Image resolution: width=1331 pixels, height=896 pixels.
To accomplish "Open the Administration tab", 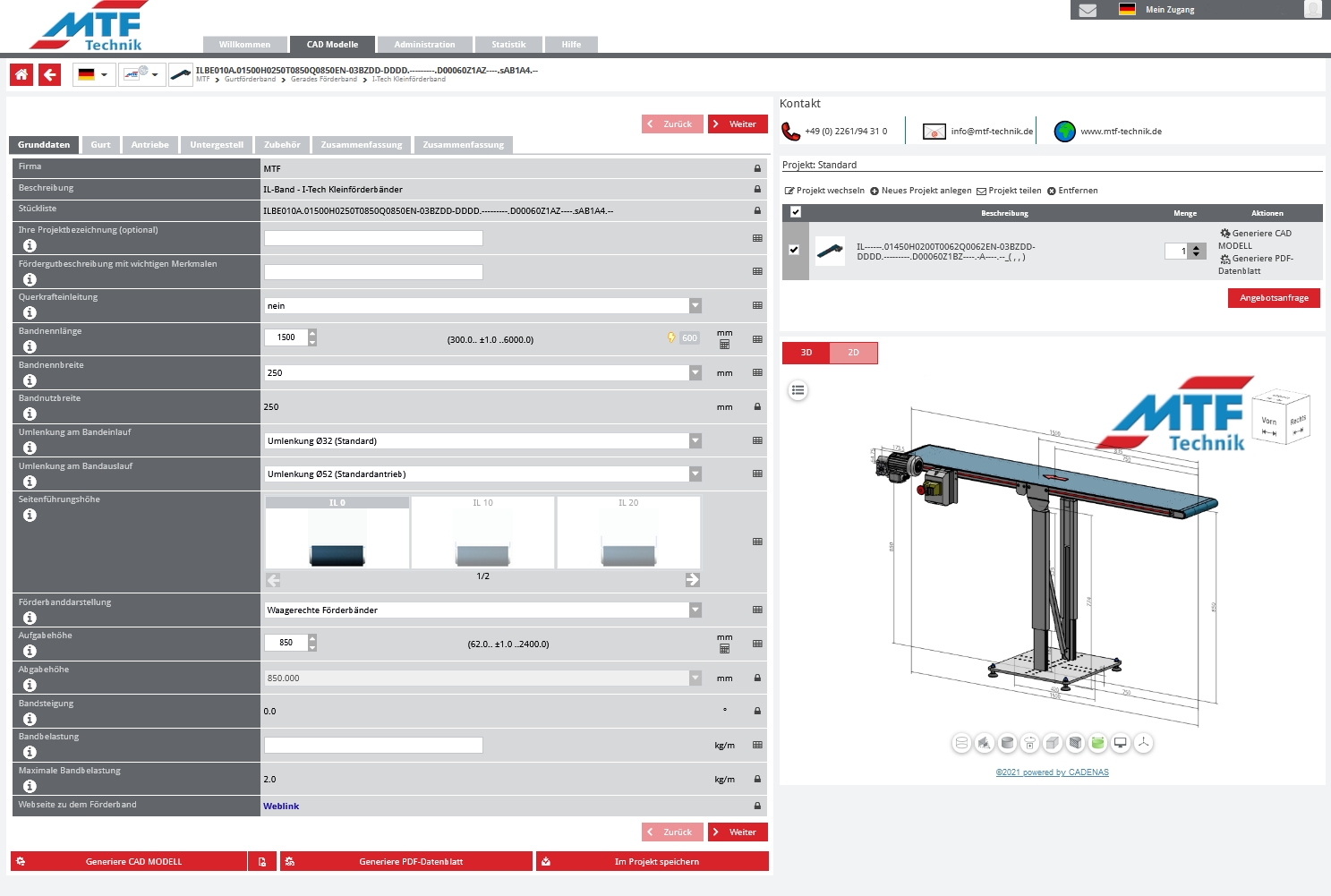I will pyautogui.click(x=424, y=45).
